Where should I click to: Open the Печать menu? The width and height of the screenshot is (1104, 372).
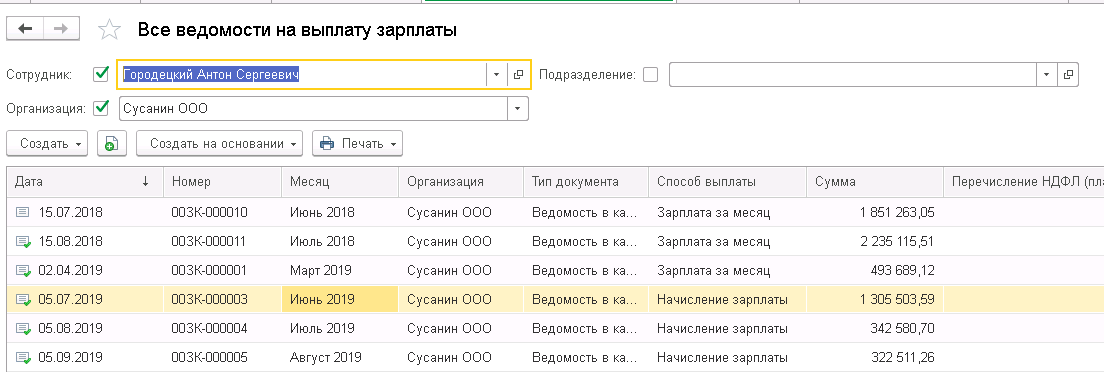coord(357,144)
